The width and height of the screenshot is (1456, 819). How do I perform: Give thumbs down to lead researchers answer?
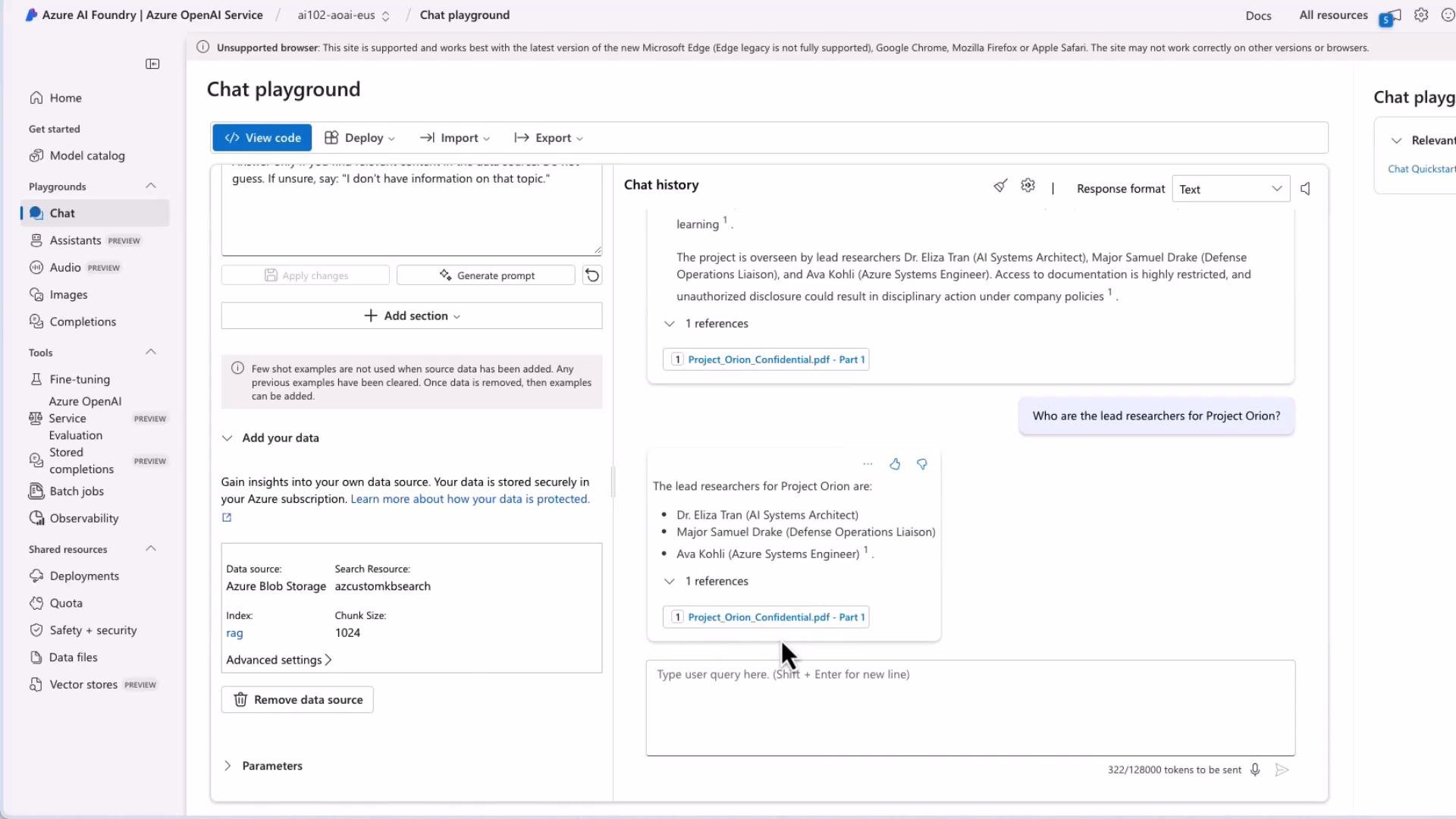point(922,464)
